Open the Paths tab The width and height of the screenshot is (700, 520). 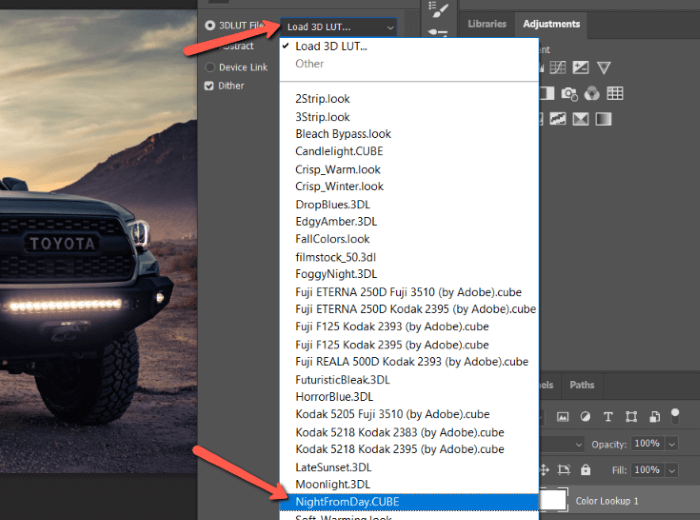click(x=581, y=385)
